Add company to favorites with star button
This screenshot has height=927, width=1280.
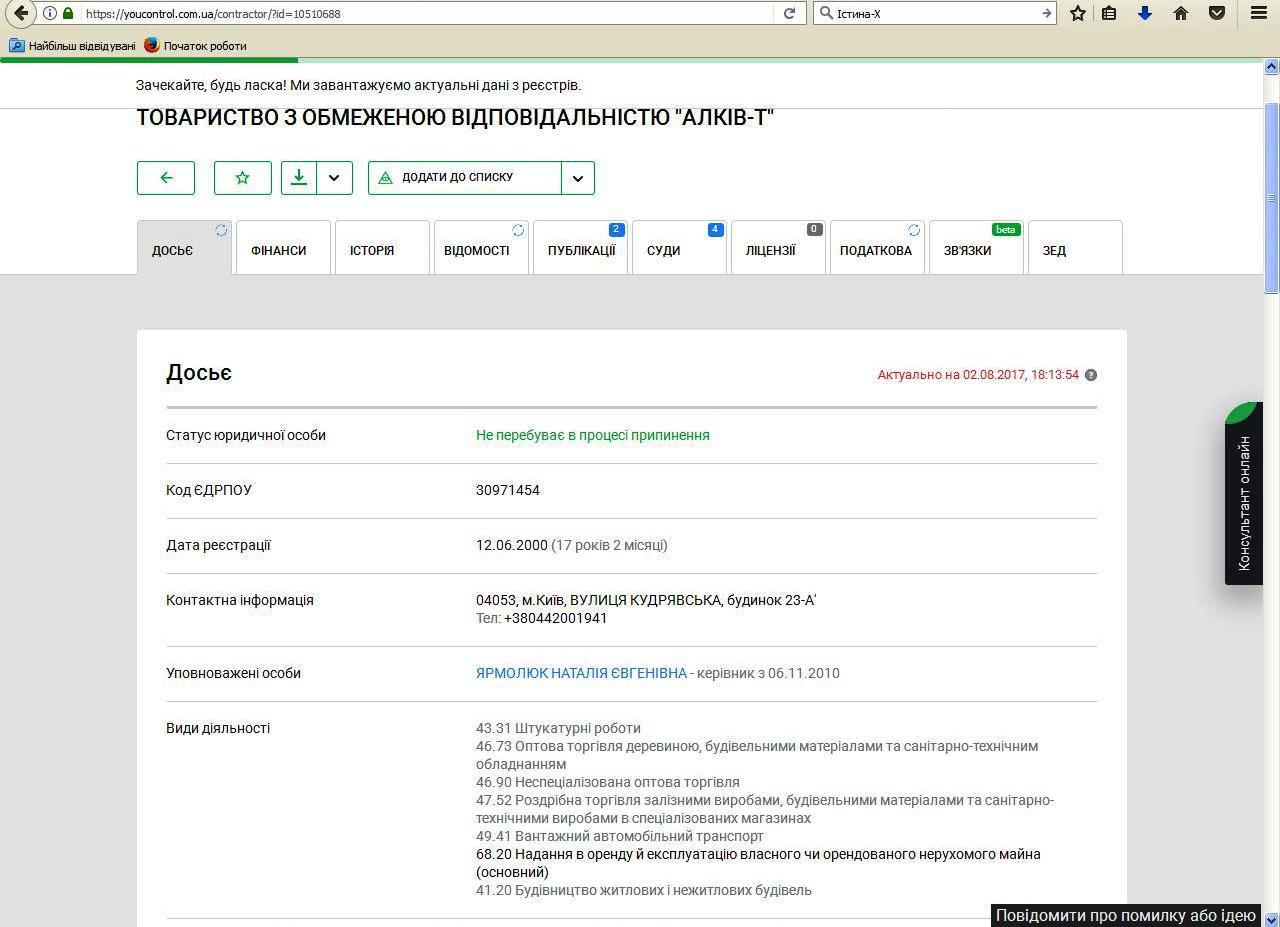tap(243, 178)
